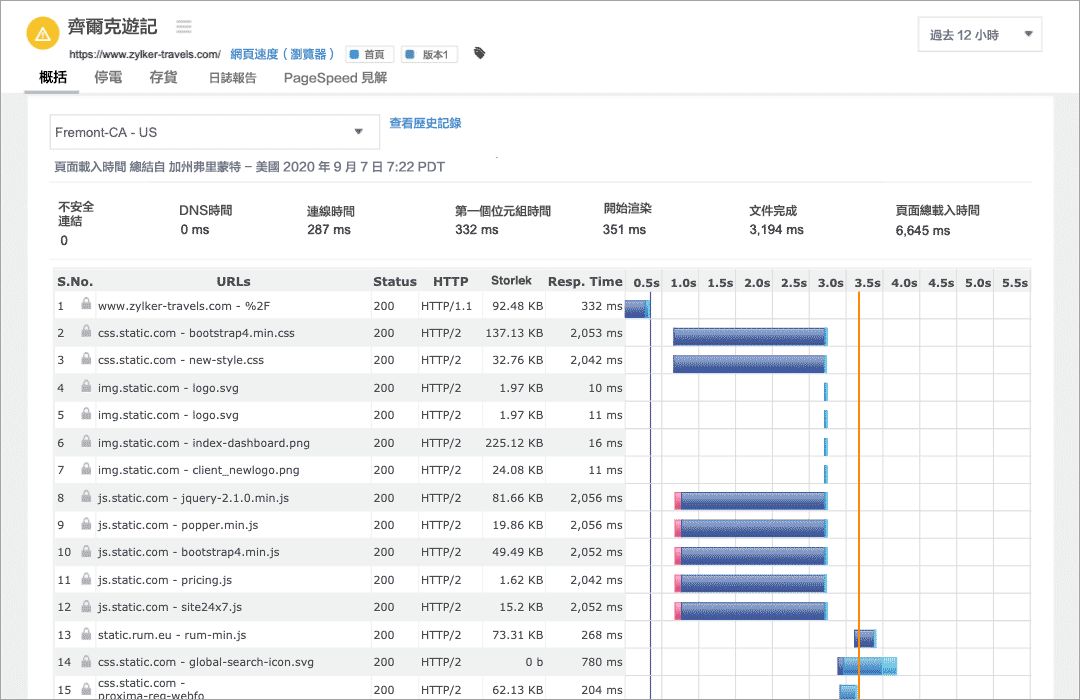Open the 過去 12 小時 time range dropdown

point(980,35)
